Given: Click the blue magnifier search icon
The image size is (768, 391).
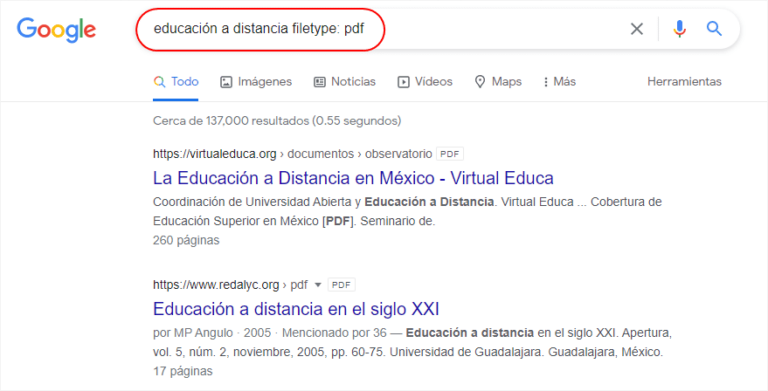Looking at the screenshot, I should (714, 29).
